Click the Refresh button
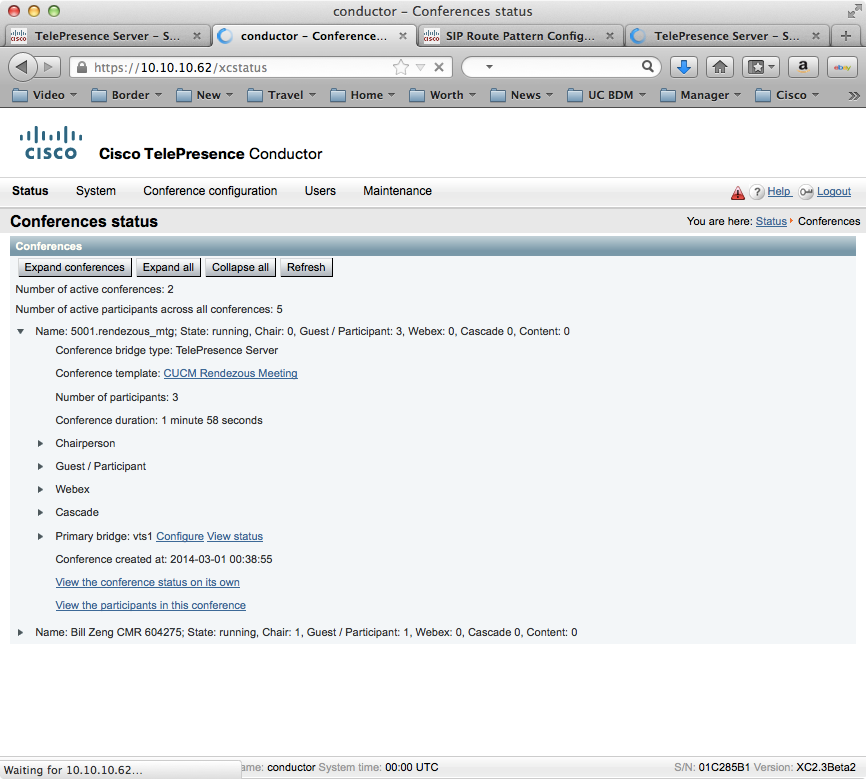 coord(306,267)
